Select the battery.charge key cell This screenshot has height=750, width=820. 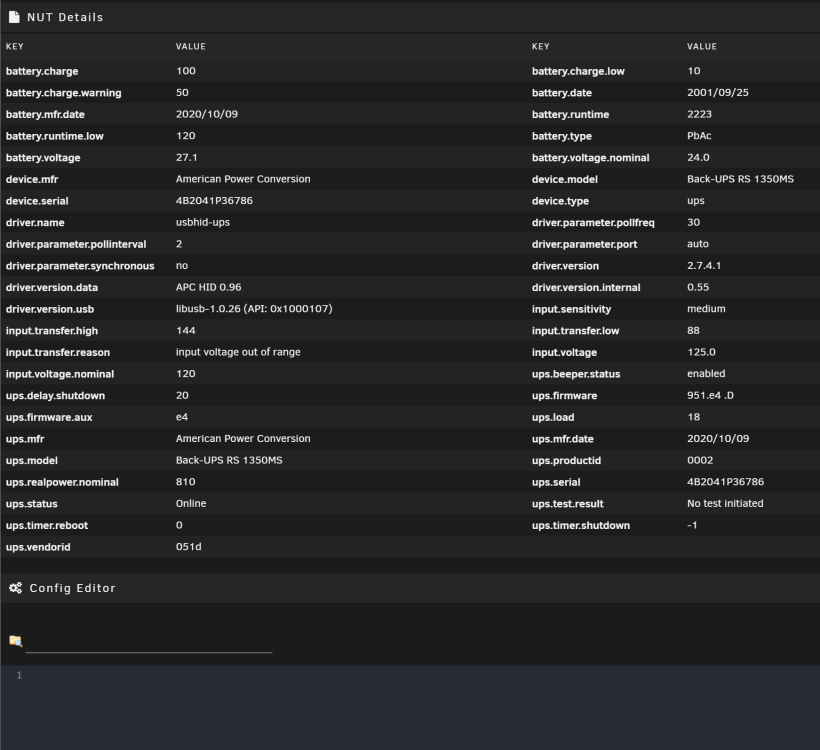42,71
